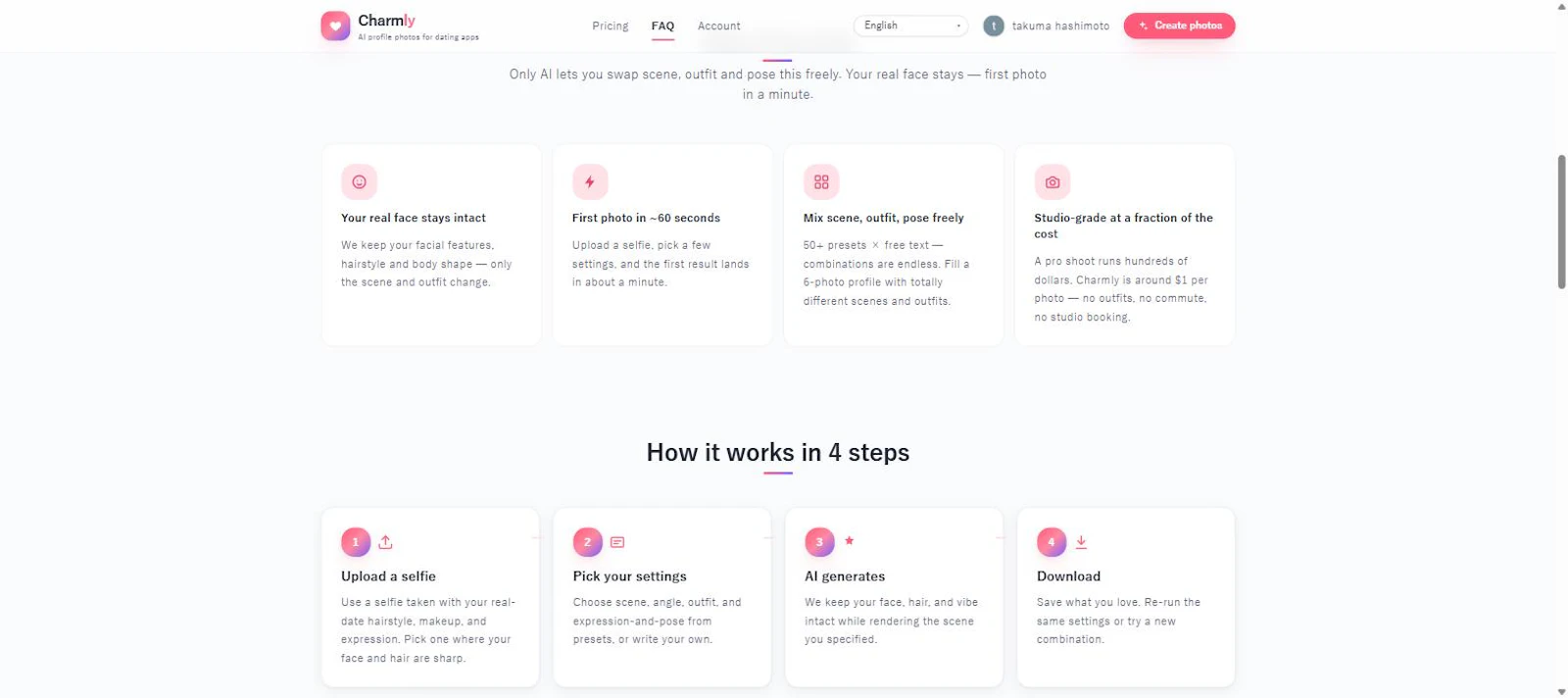1568x698 pixels.
Task: Click the Create photos button
Action: [1179, 25]
